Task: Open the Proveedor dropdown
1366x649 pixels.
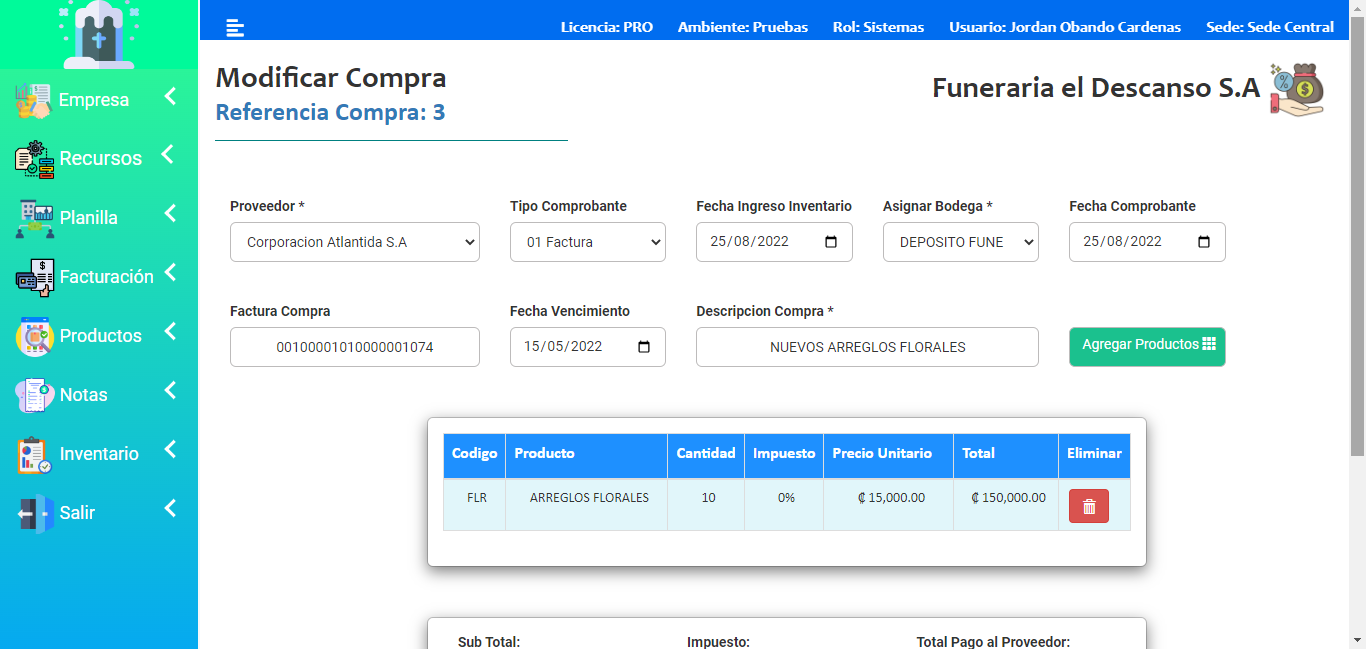Action: 354,242
